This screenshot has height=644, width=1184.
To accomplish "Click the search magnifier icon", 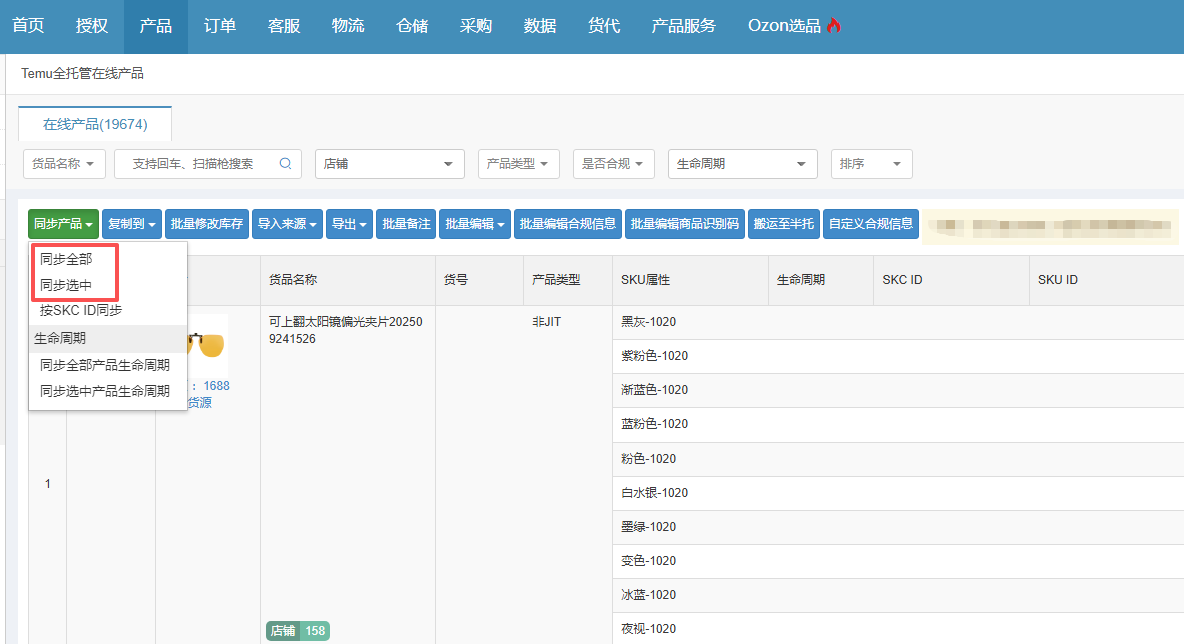I will pos(285,164).
